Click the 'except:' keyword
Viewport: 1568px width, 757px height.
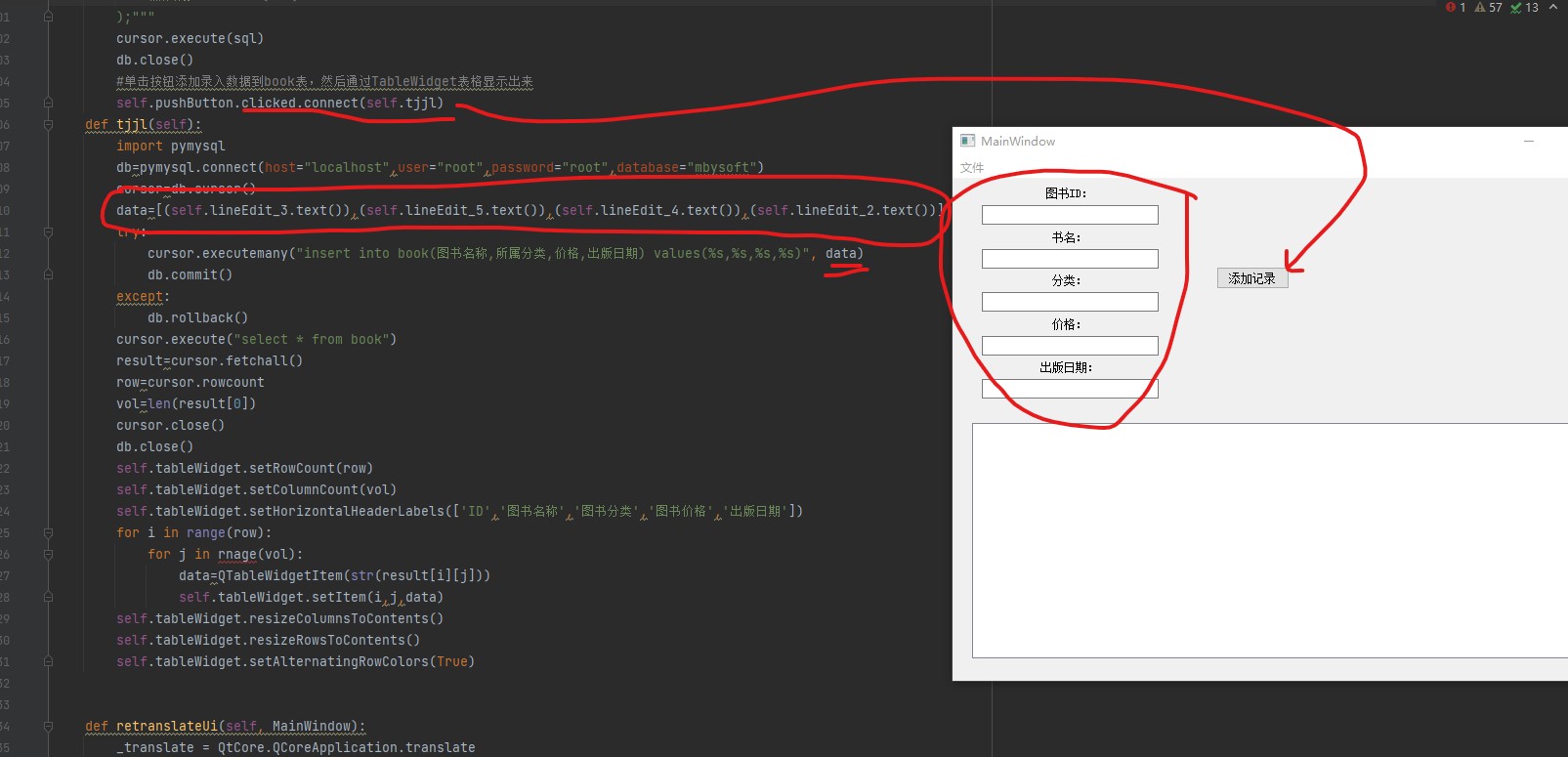[143, 296]
